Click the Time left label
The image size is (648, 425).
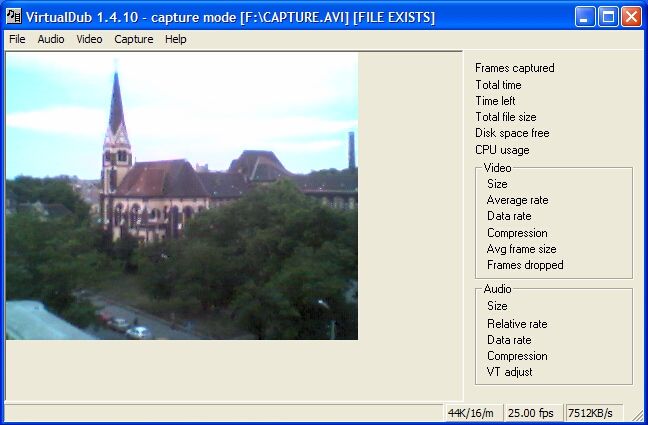pos(495,101)
